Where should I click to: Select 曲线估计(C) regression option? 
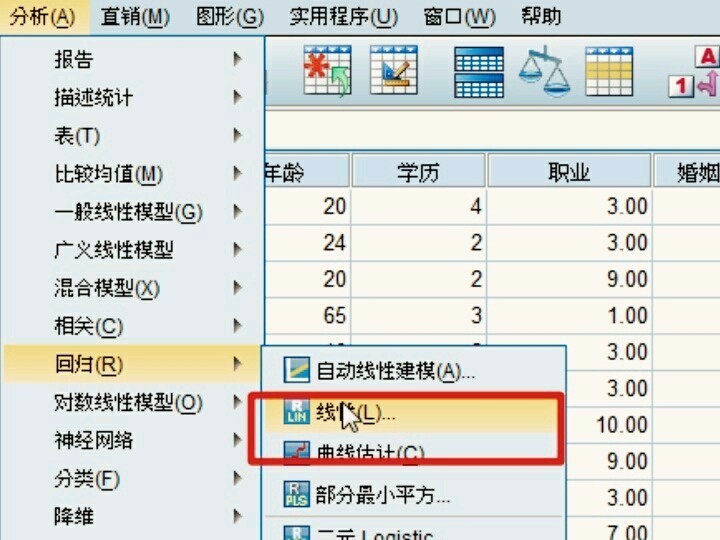click(x=414, y=454)
